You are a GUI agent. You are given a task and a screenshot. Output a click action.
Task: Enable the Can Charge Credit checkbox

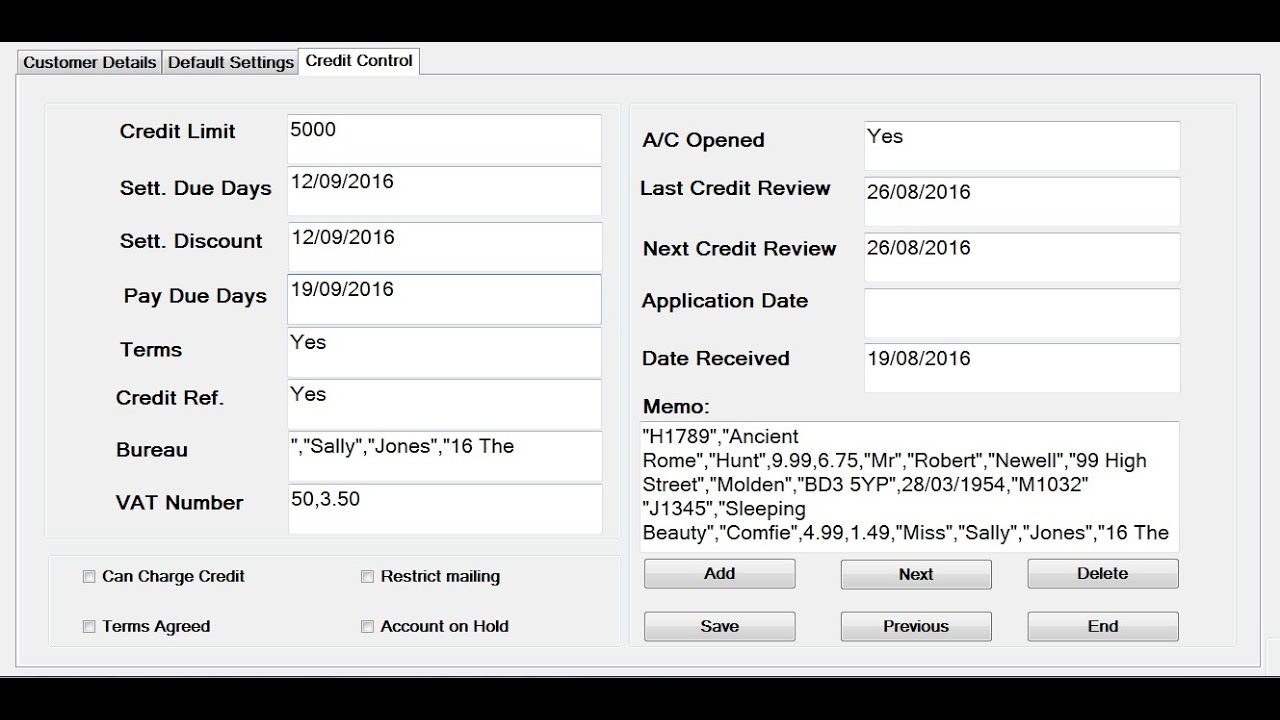(89, 576)
